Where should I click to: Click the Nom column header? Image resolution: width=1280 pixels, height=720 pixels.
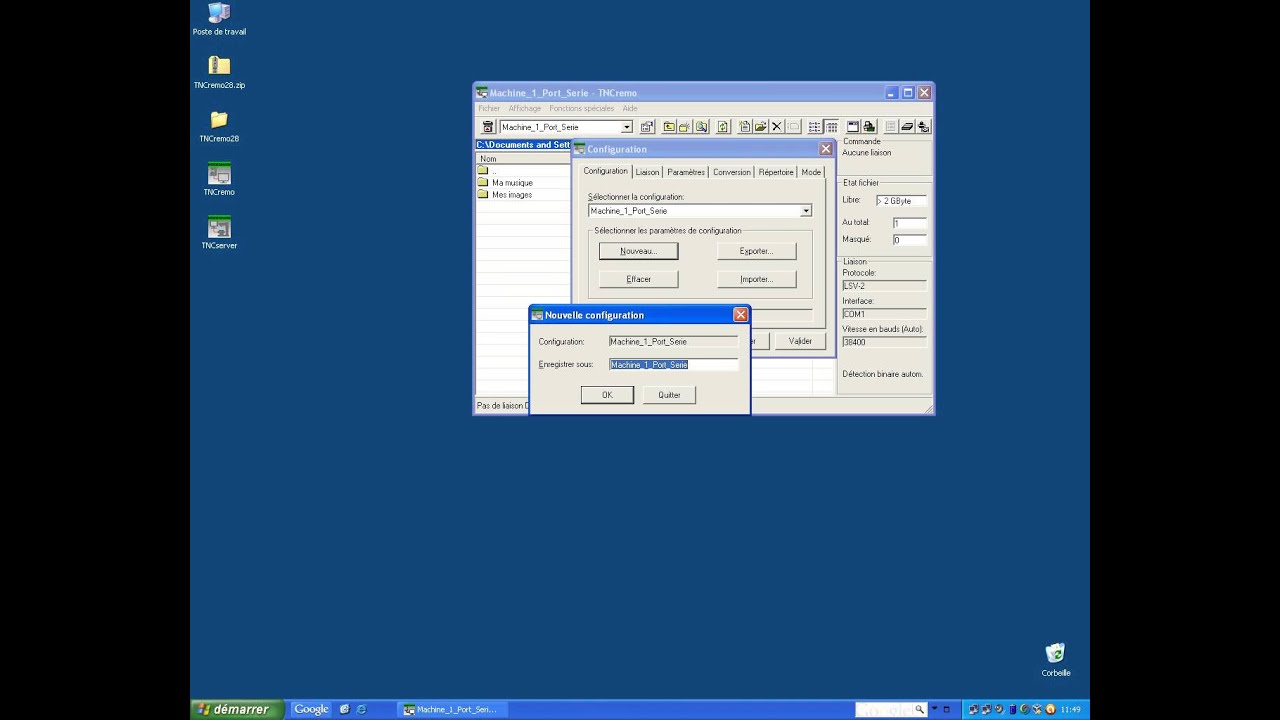[523, 159]
